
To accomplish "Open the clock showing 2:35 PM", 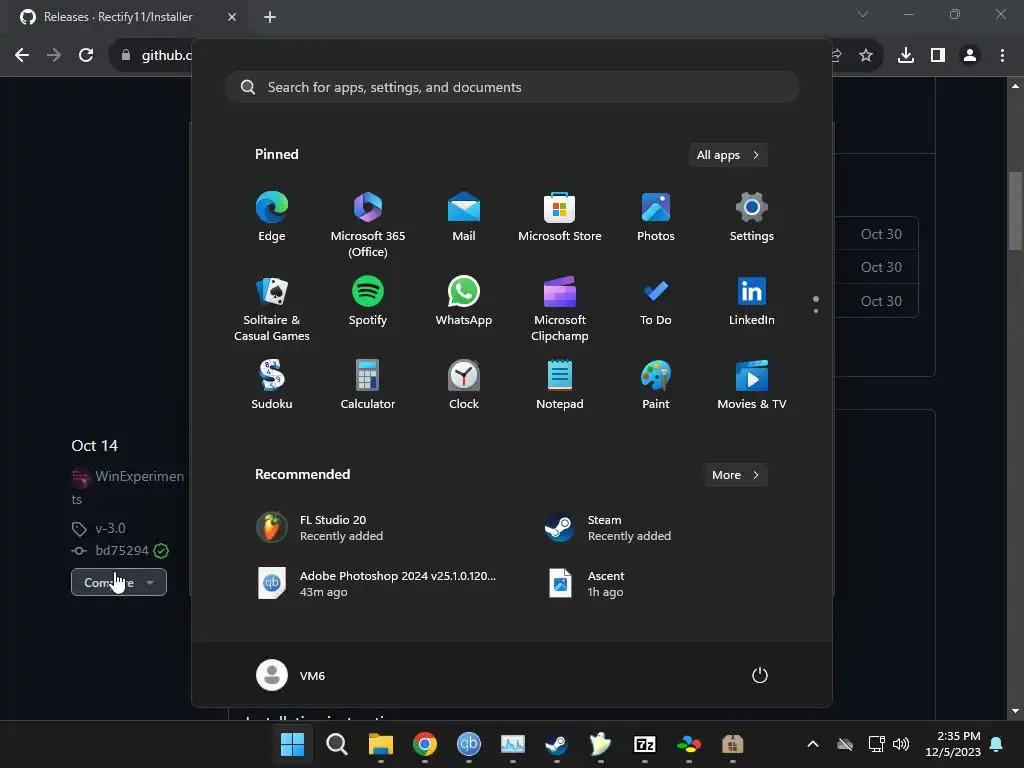I will coord(953,744).
